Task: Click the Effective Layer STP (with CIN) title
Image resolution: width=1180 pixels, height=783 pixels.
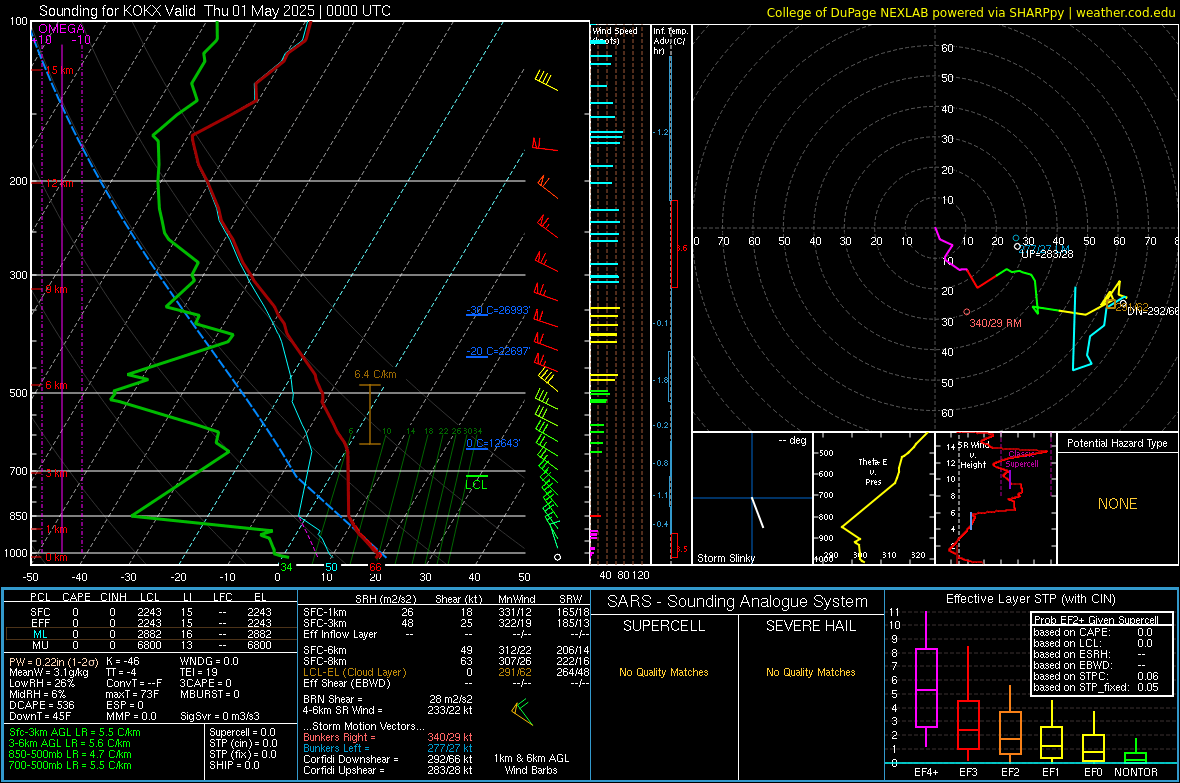Action: tap(1030, 599)
